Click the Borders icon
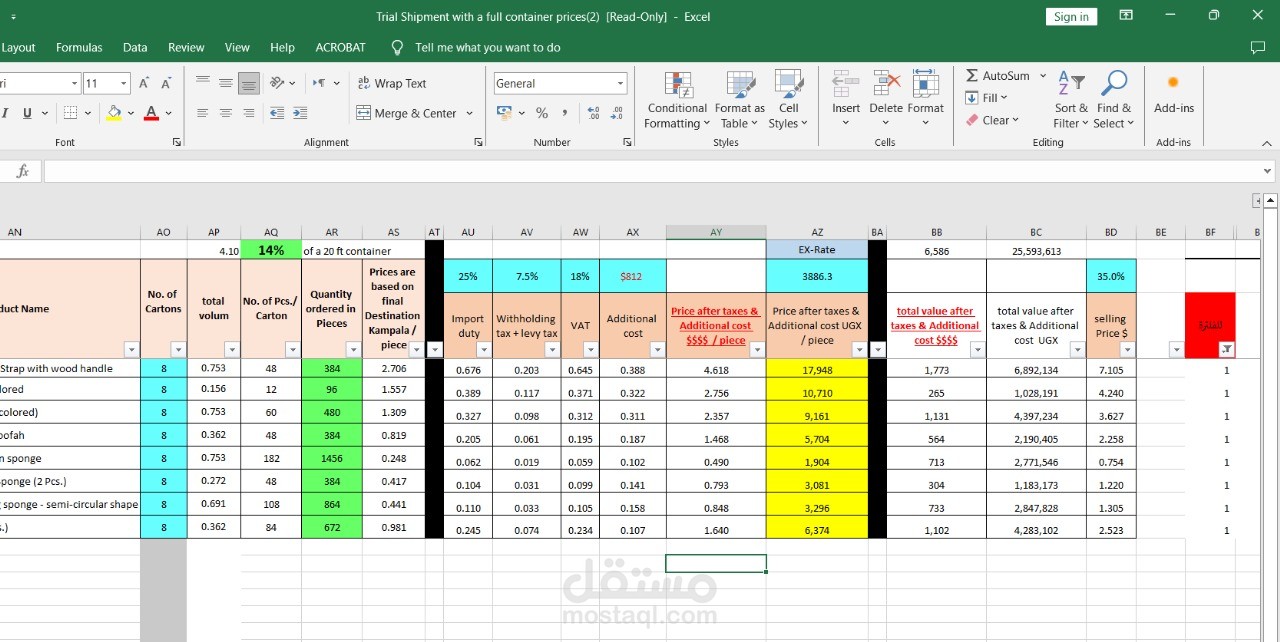 click(71, 113)
